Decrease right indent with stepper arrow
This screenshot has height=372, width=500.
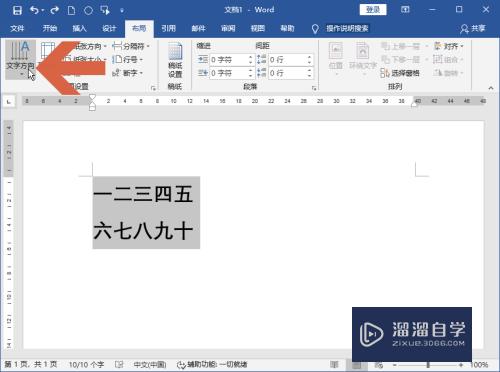[251, 76]
